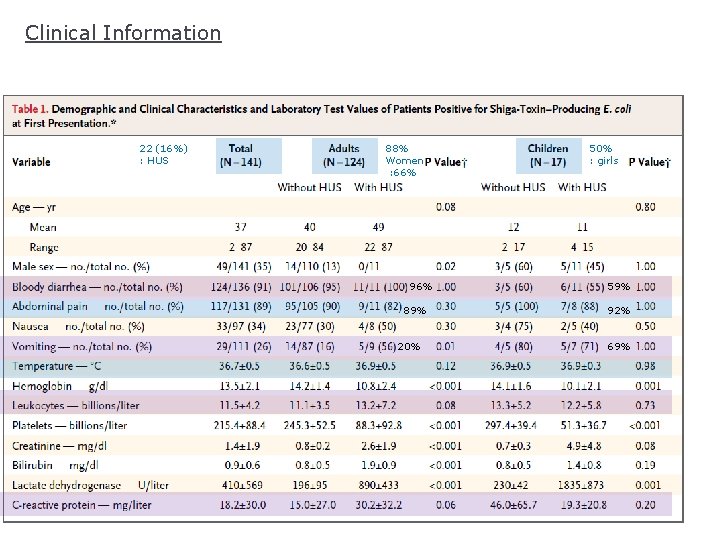Click the 'Age — yr' row label
The height and width of the screenshot is (540, 720).
[34, 208]
